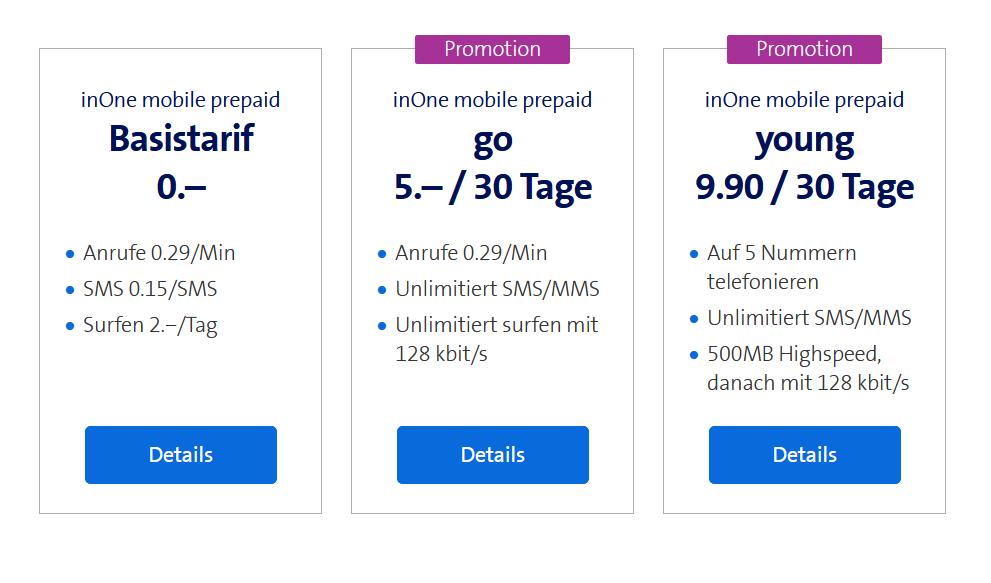This screenshot has height=583, width=991.
Task: Click Unlimitiert SMS/MMS in young card
Action: [x=809, y=317]
